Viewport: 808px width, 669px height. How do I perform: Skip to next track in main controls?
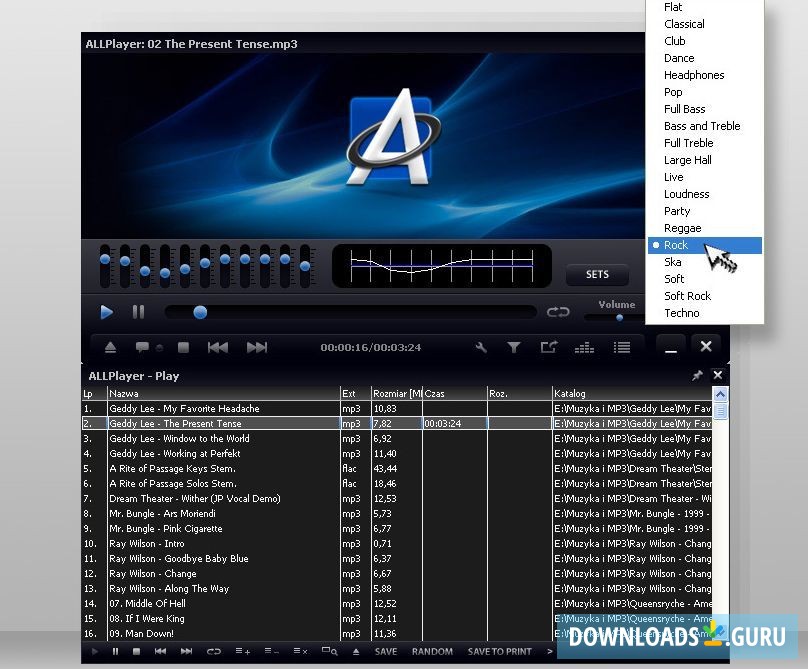tap(257, 347)
